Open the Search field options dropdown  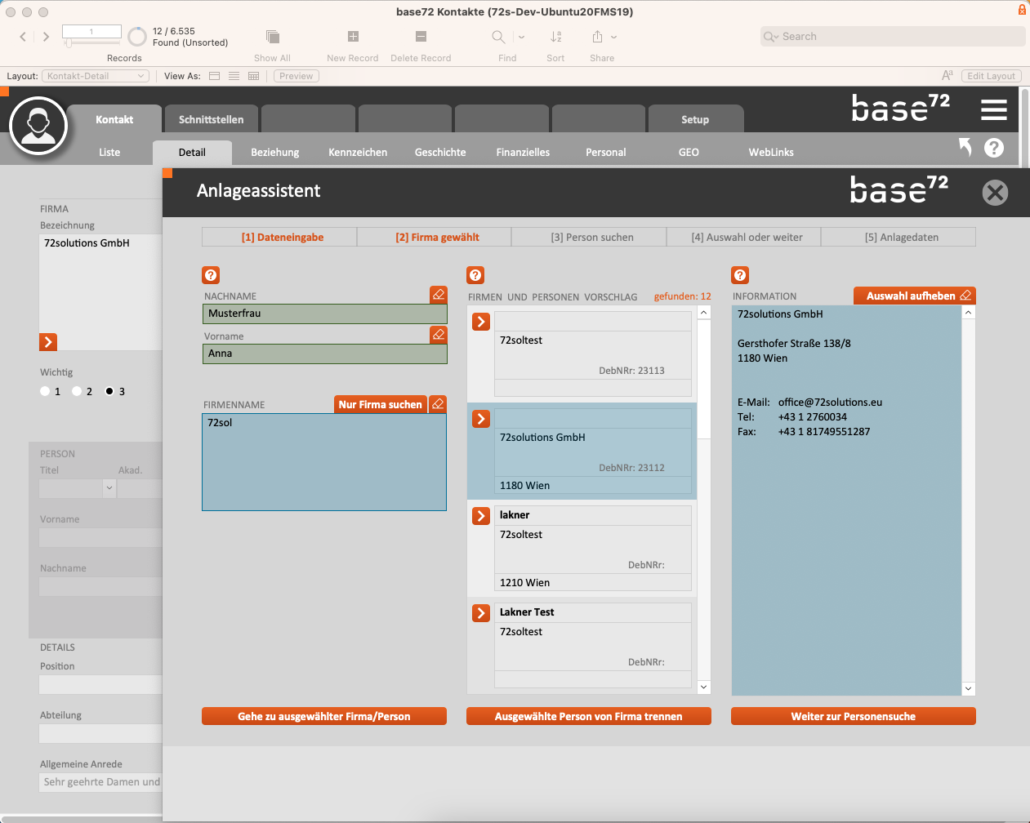coord(771,37)
